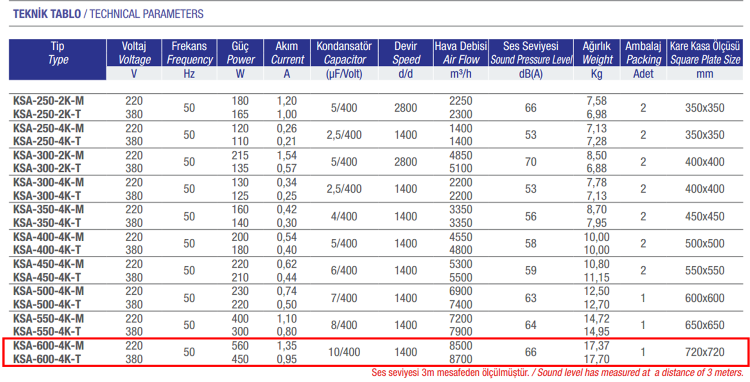Select the Frekans Frequency column header
Screen dimensions: 750x382
pyautogui.click(x=189, y=53)
